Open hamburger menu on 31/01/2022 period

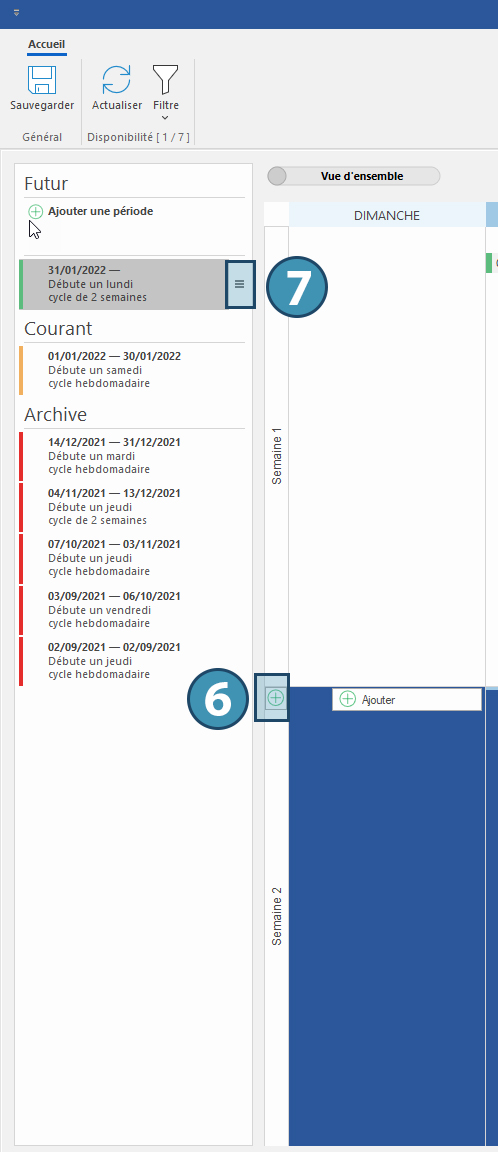(x=239, y=284)
